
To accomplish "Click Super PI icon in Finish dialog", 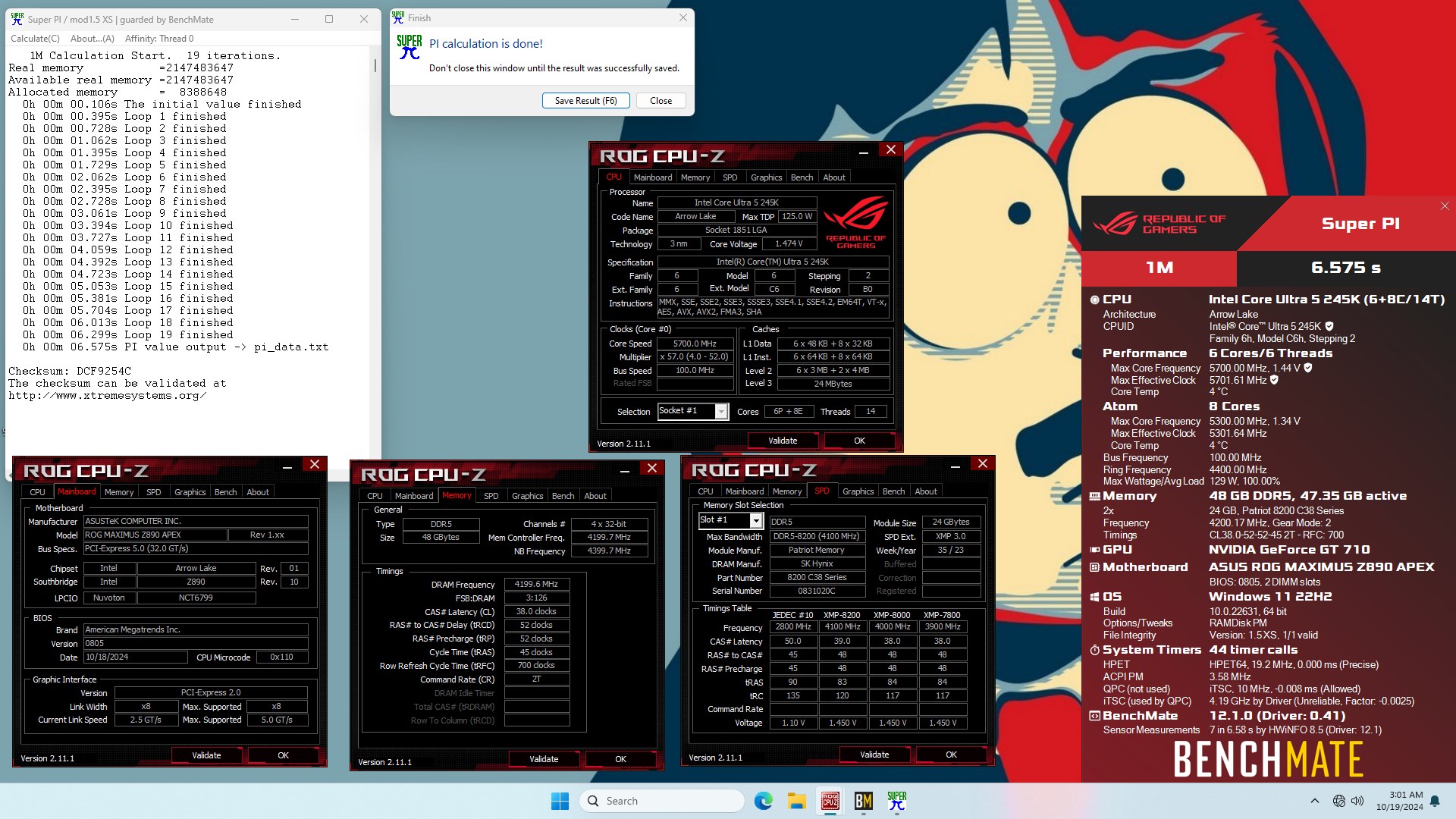I will (409, 47).
